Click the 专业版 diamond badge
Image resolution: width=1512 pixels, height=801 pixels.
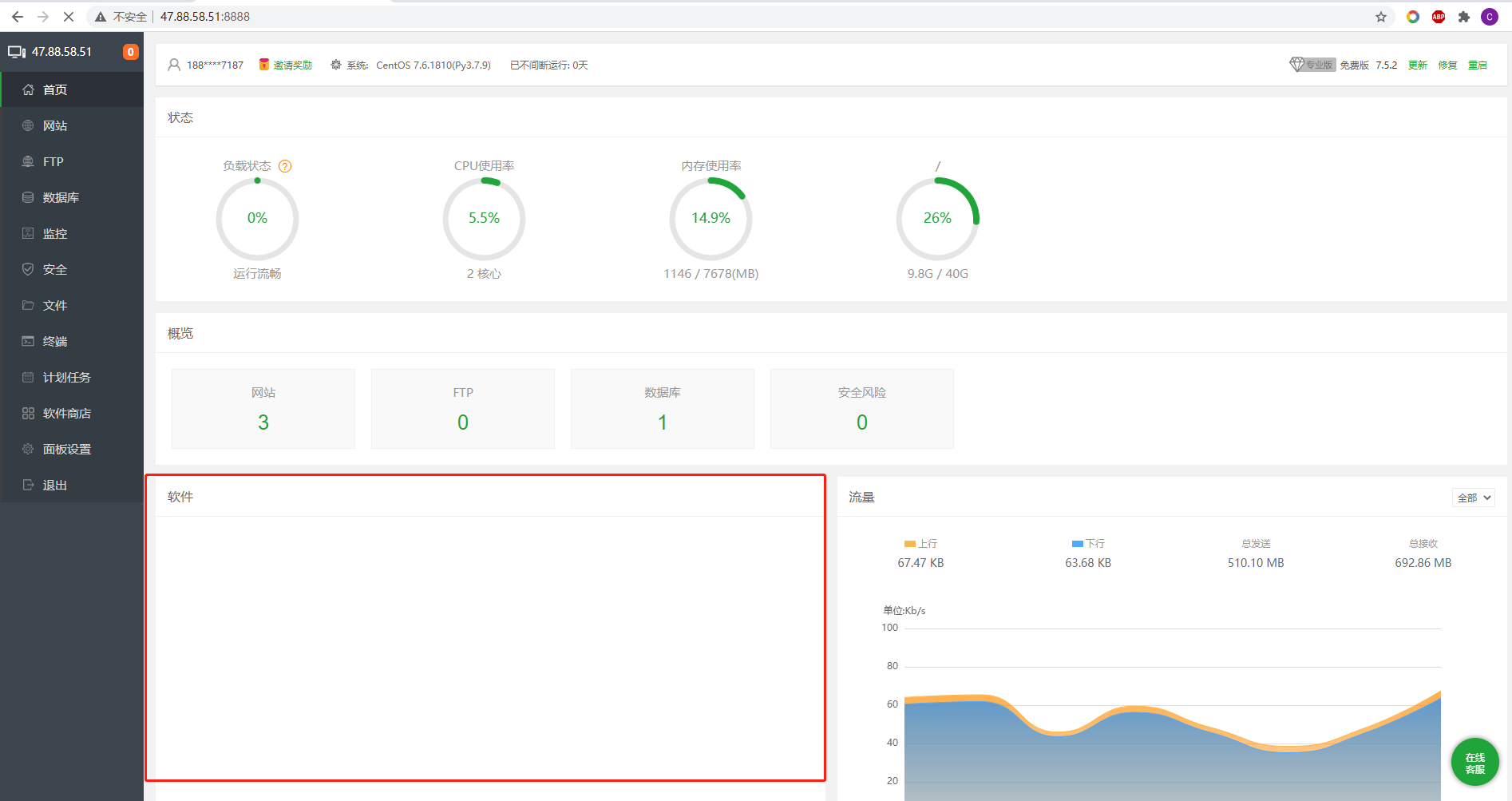[1312, 65]
